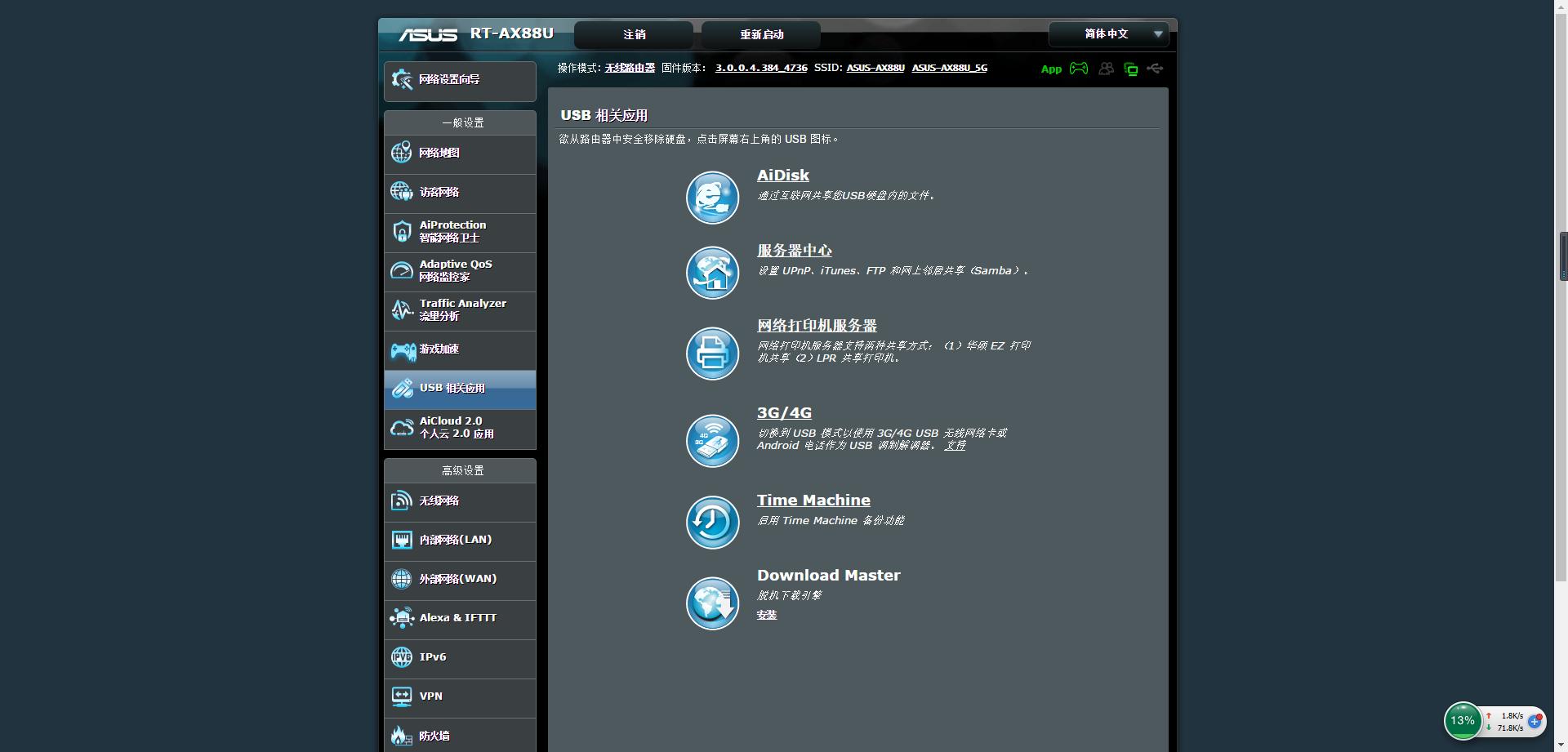Click the App link in status bar

(1051, 69)
